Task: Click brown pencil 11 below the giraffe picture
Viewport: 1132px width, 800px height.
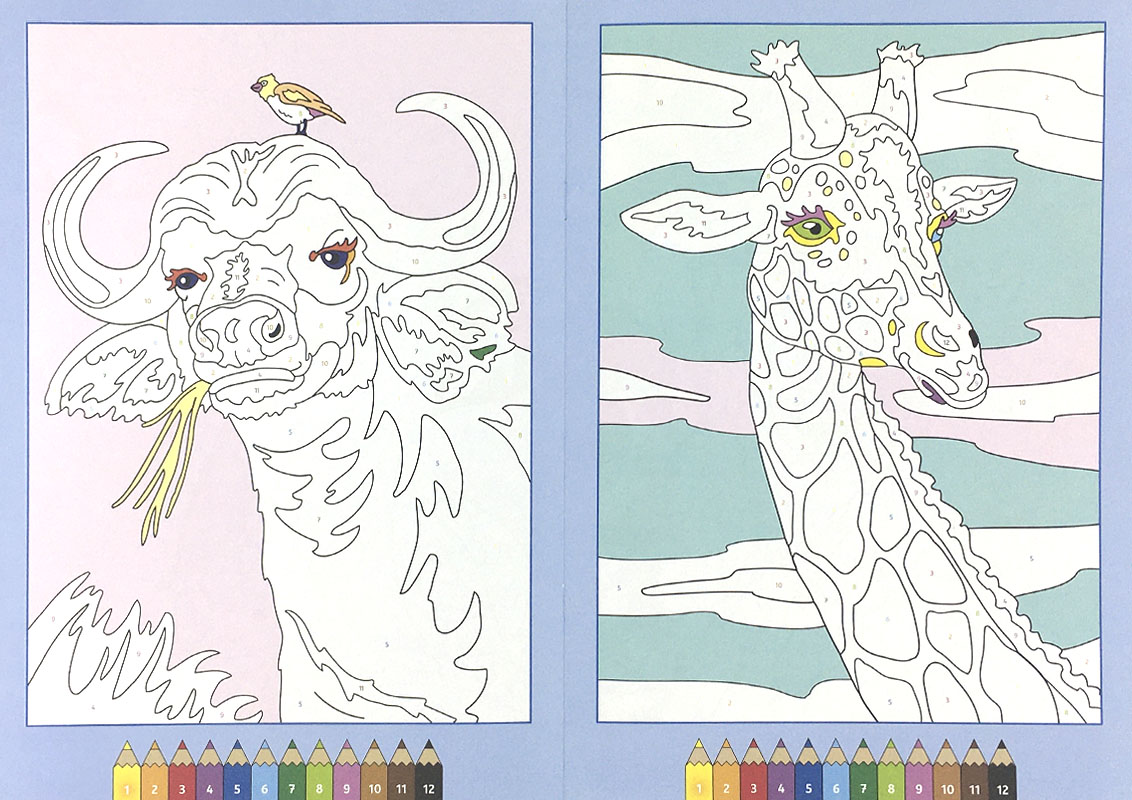Action: click(x=974, y=770)
